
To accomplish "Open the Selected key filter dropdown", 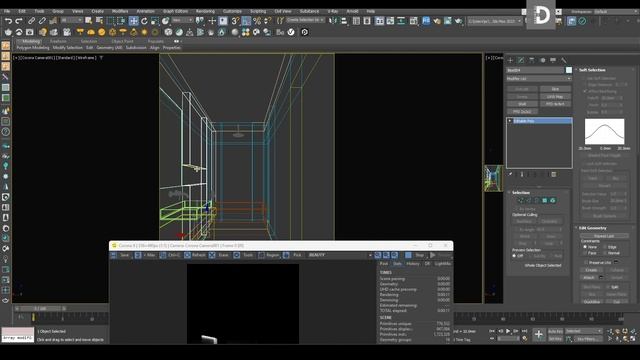I will [583, 331].
